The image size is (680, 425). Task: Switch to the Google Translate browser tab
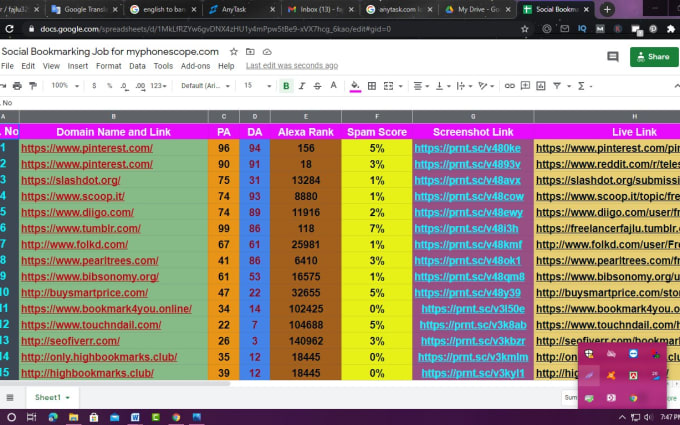(x=84, y=9)
